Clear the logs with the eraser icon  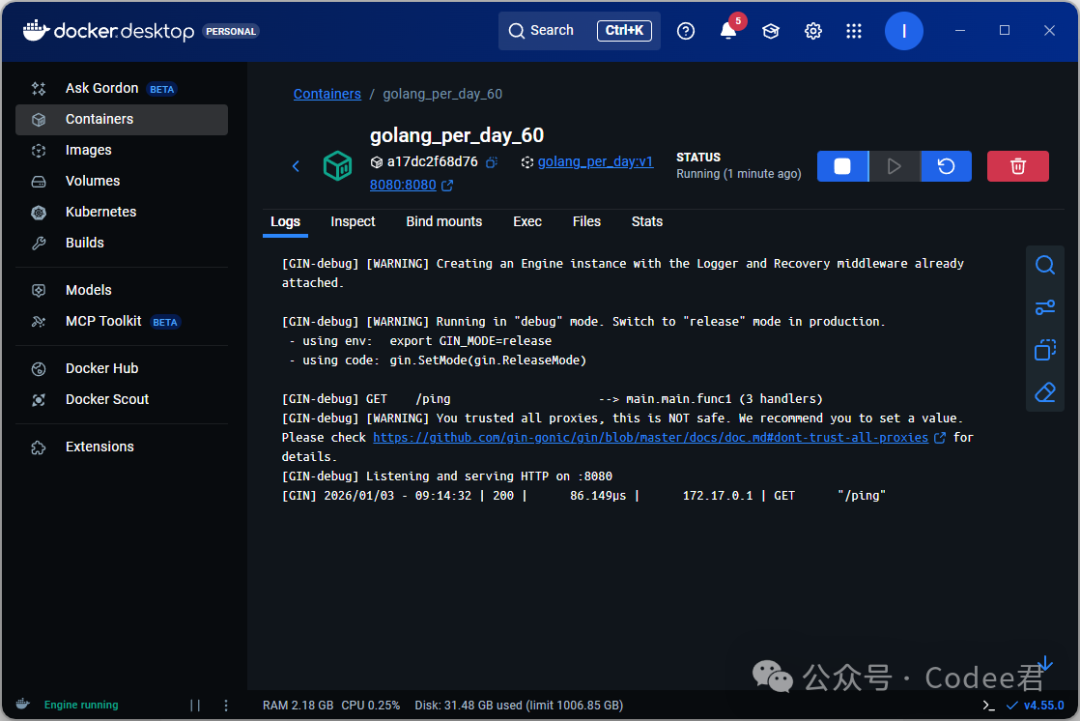click(x=1045, y=393)
